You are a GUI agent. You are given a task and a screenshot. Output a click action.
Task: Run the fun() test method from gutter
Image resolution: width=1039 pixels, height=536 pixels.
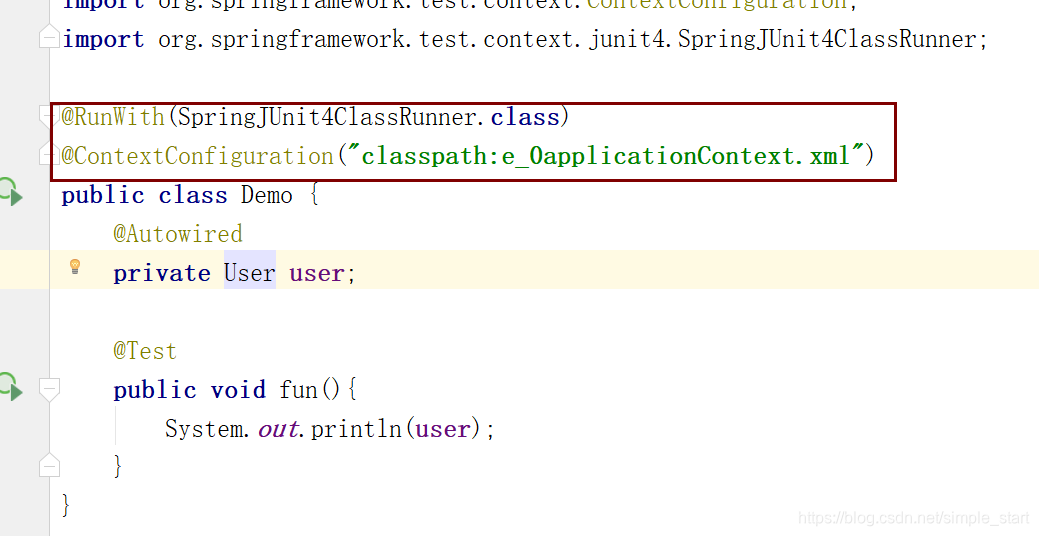pos(11,388)
